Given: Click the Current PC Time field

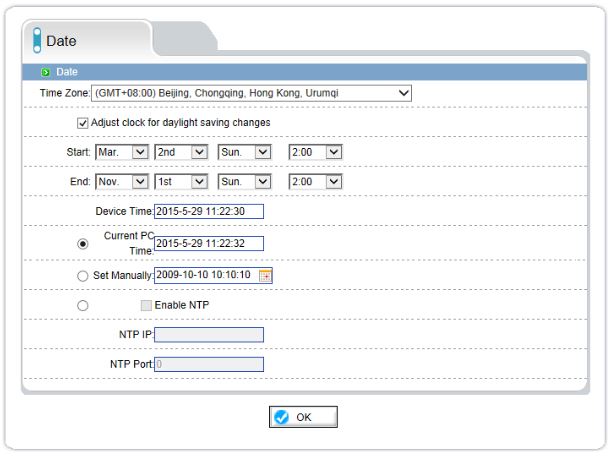Looking at the screenshot, I should pos(209,244).
